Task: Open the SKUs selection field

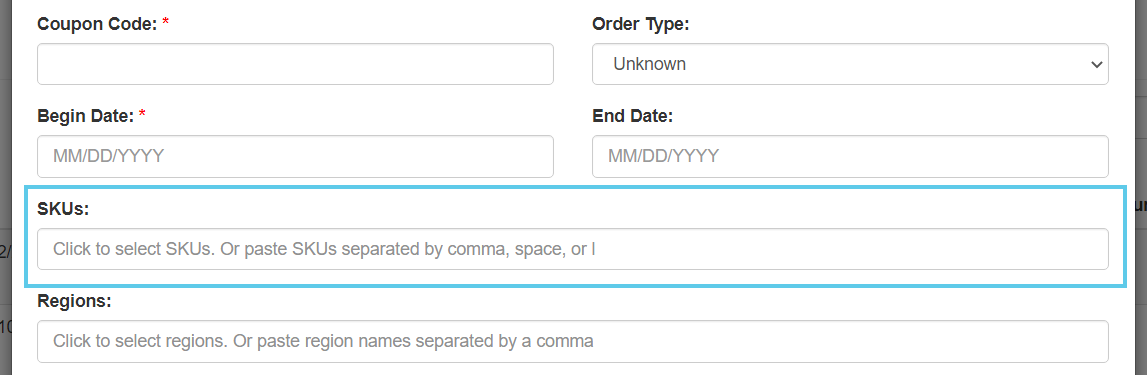Action: click(573, 249)
